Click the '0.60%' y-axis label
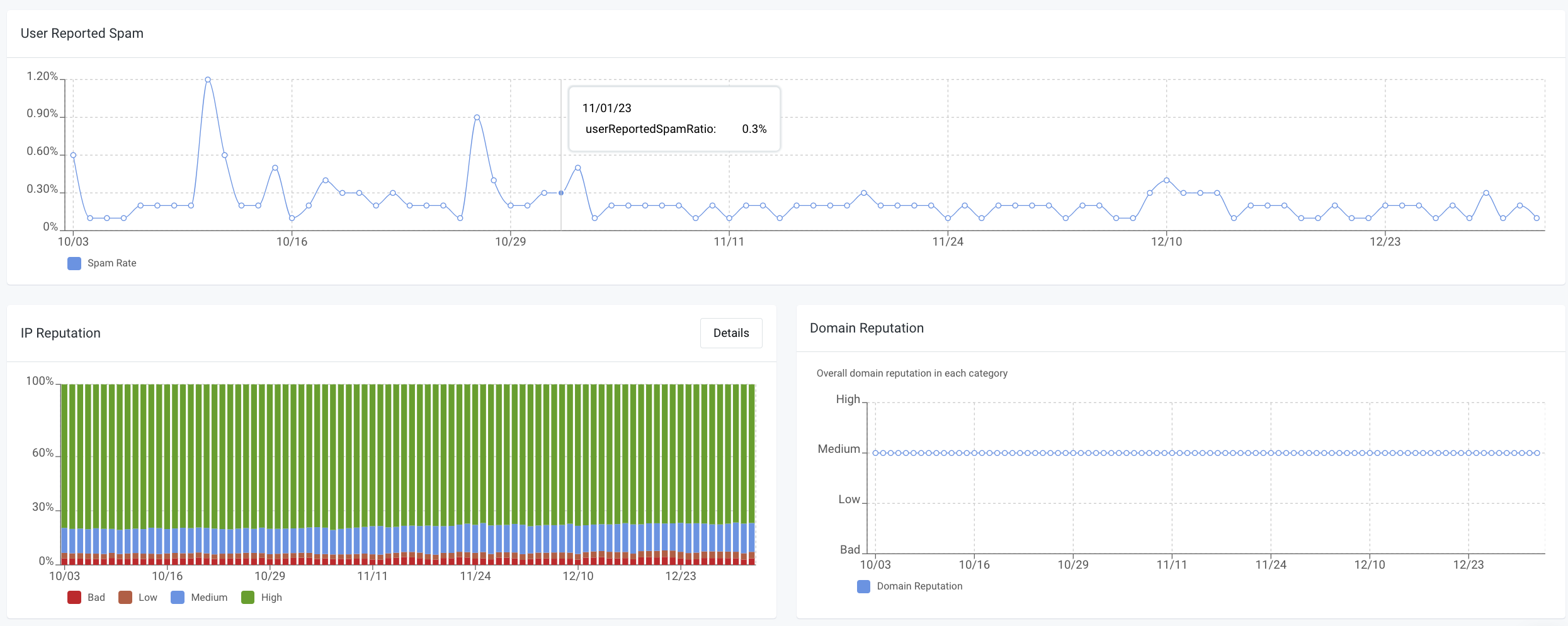This screenshot has width=1568, height=626. click(42, 151)
